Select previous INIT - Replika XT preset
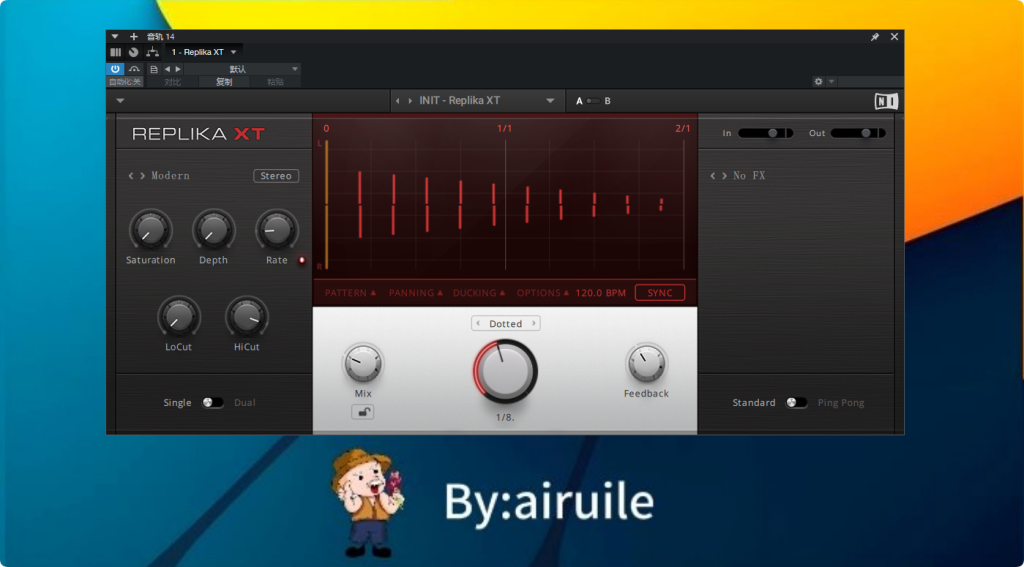1024x567 pixels. [x=398, y=101]
